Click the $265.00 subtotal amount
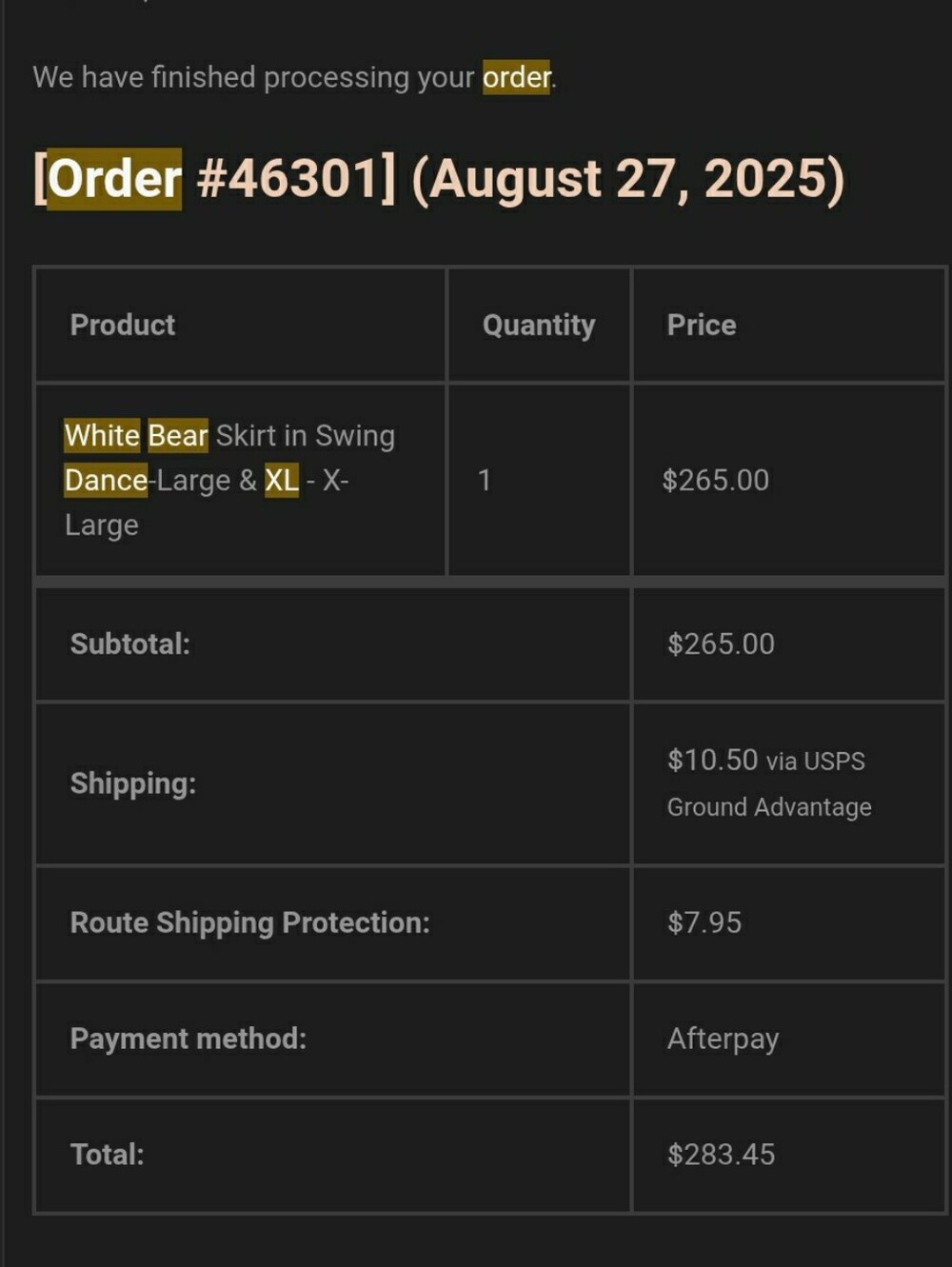 721,643
